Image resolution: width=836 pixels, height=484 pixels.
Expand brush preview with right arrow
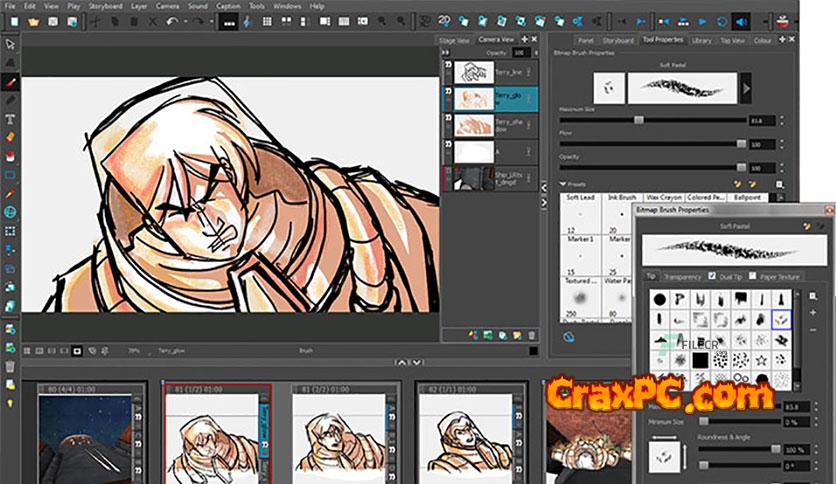(748, 88)
